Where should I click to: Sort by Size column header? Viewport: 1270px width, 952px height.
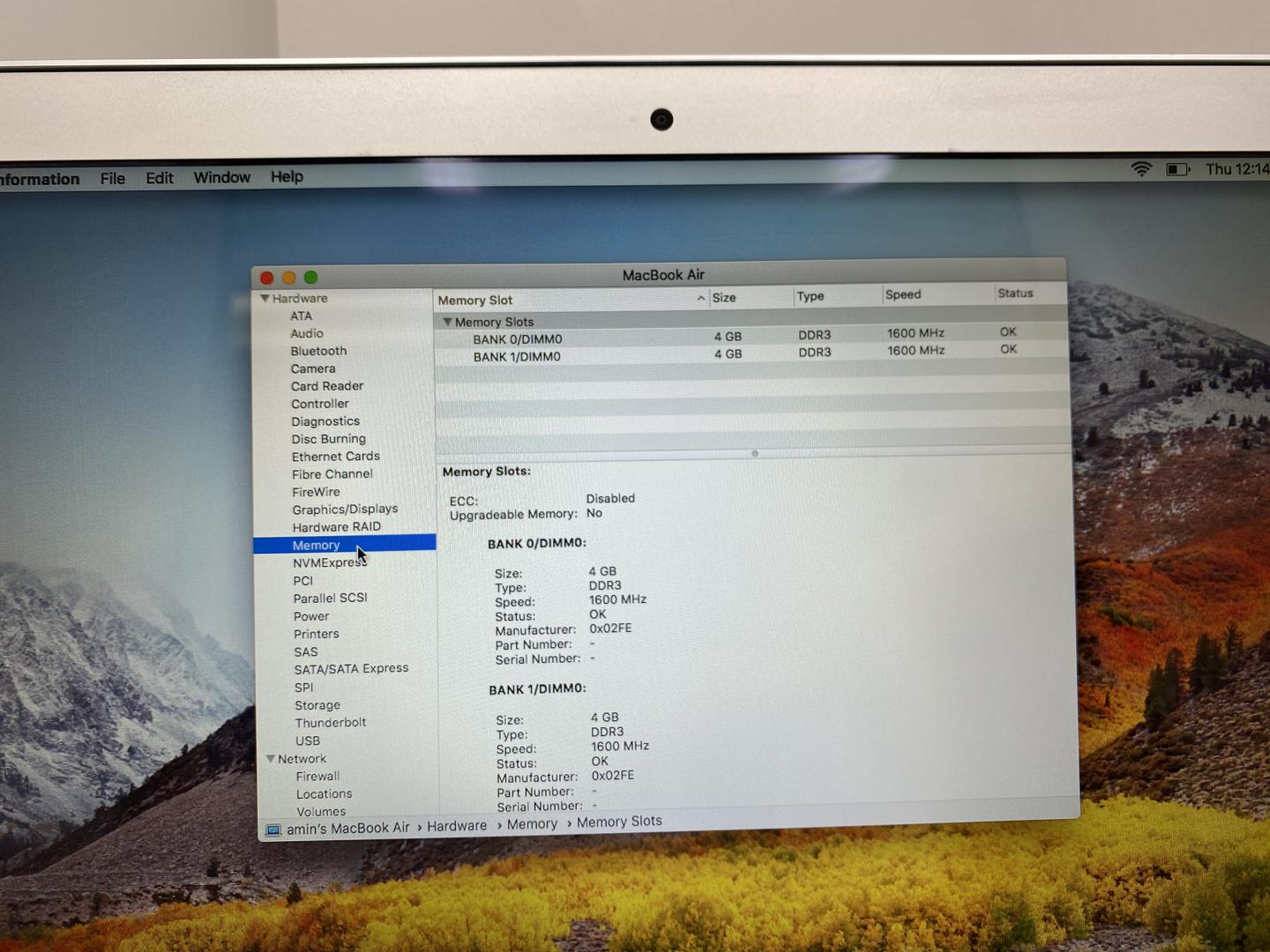(751, 297)
